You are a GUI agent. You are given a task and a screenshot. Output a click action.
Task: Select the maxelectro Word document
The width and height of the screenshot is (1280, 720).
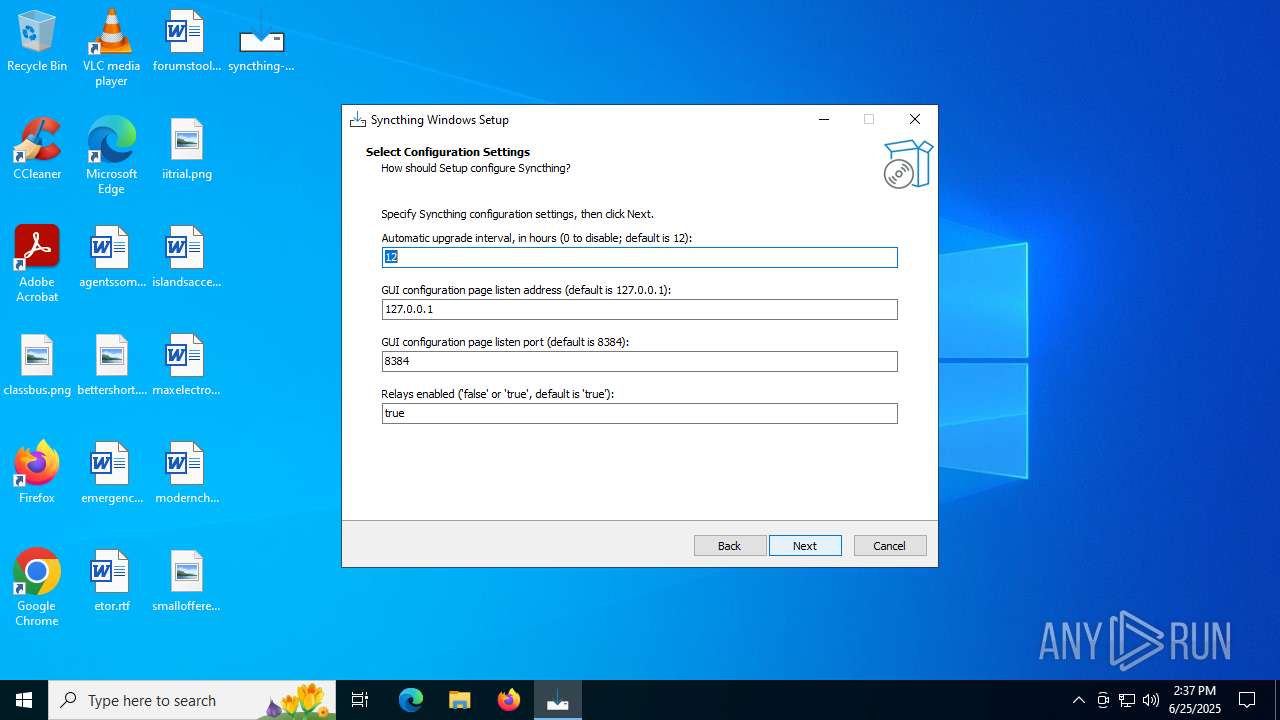[186, 365]
